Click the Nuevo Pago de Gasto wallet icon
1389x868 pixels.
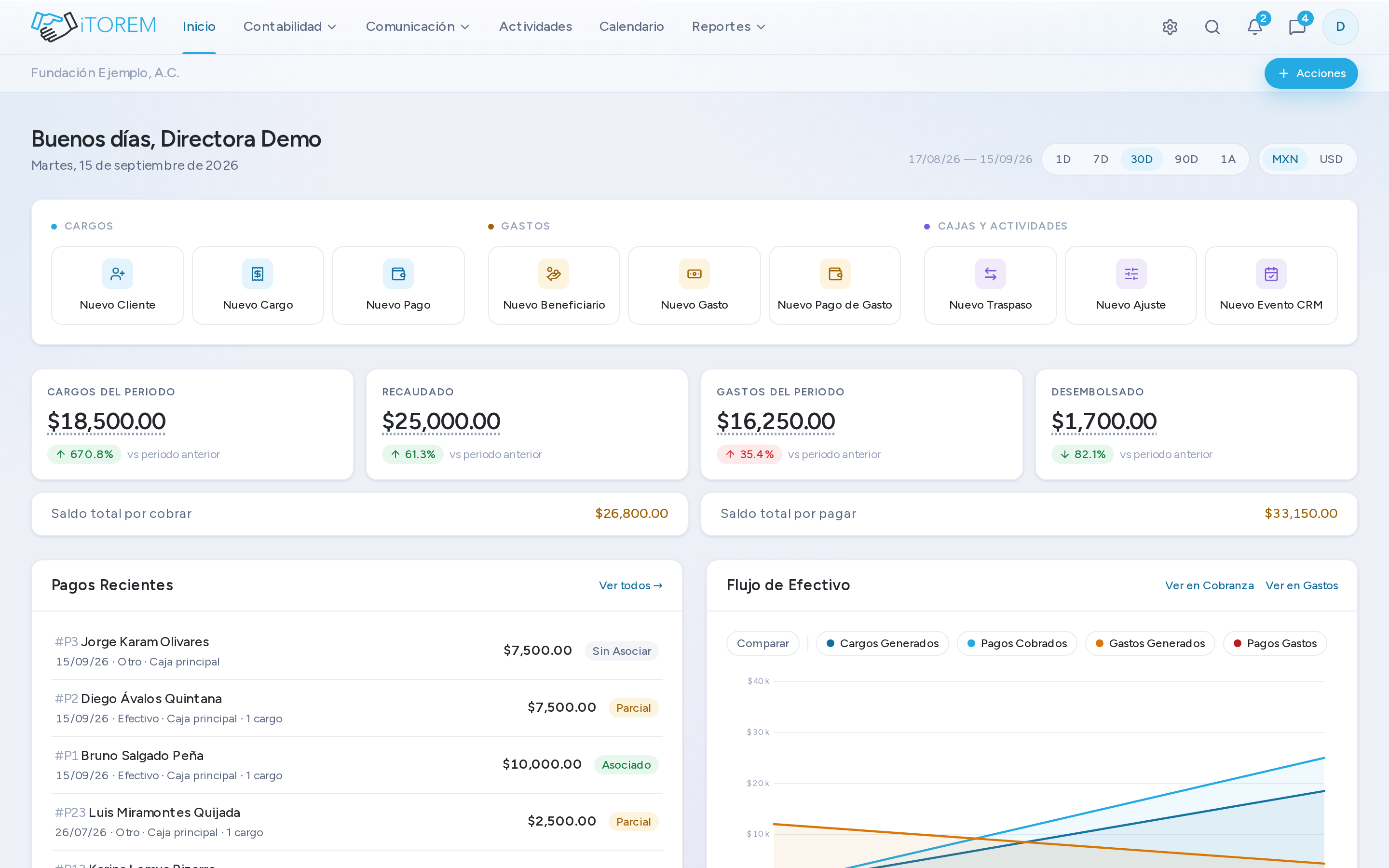[x=835, y=274]
